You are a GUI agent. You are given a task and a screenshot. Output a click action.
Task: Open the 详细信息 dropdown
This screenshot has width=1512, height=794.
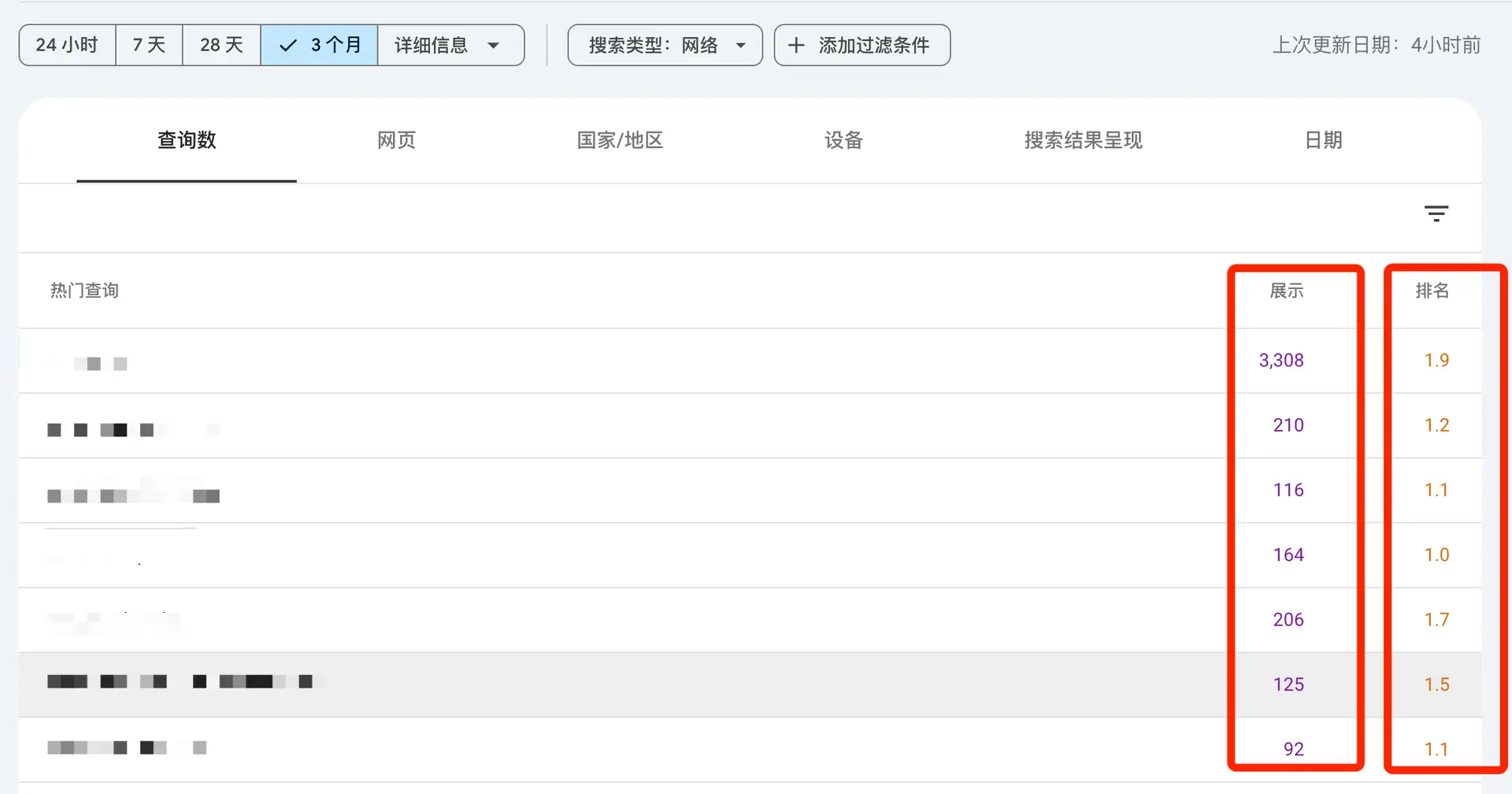[450, 45]
